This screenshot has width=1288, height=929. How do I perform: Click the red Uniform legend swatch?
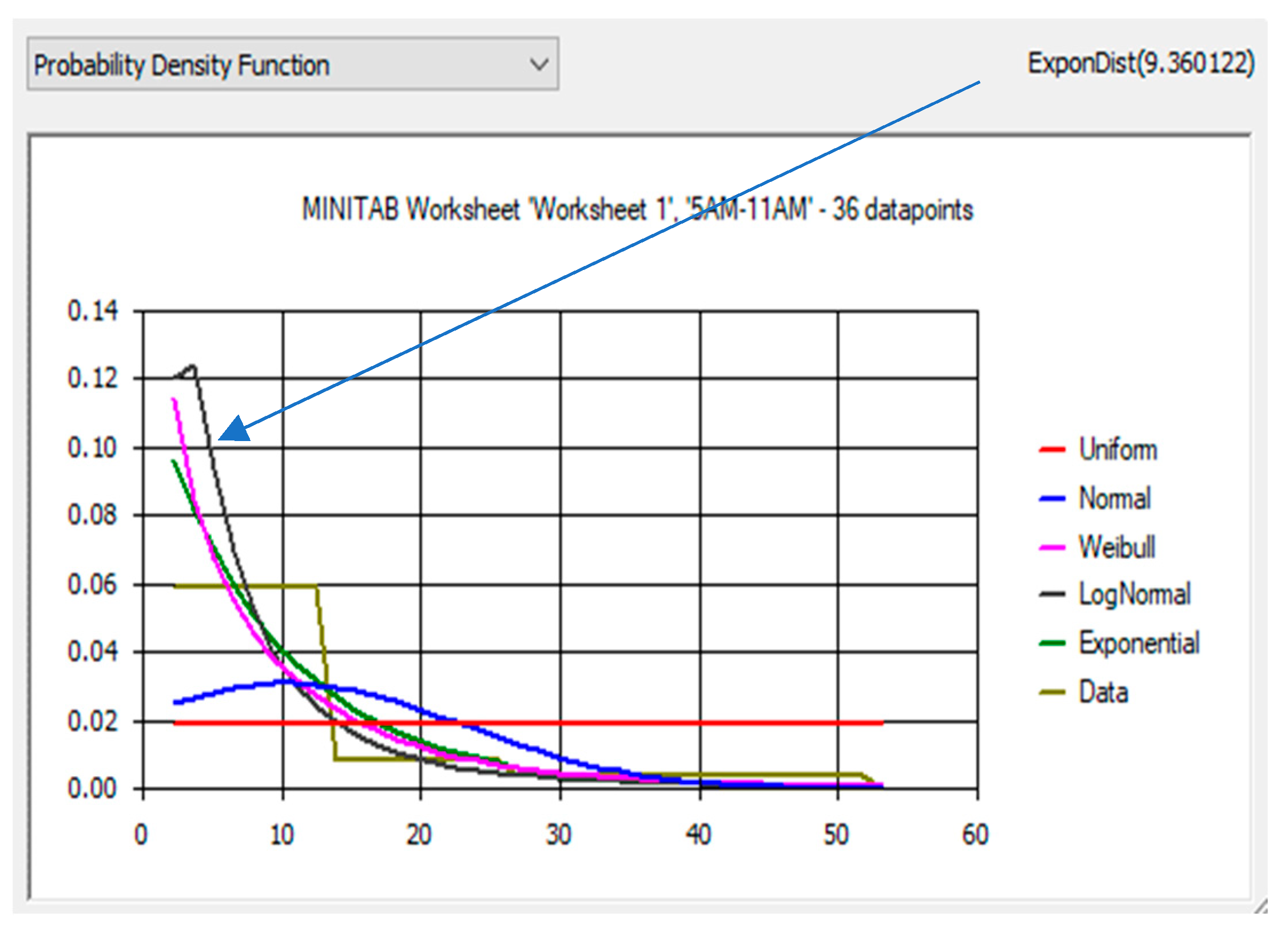(1052, 450)
